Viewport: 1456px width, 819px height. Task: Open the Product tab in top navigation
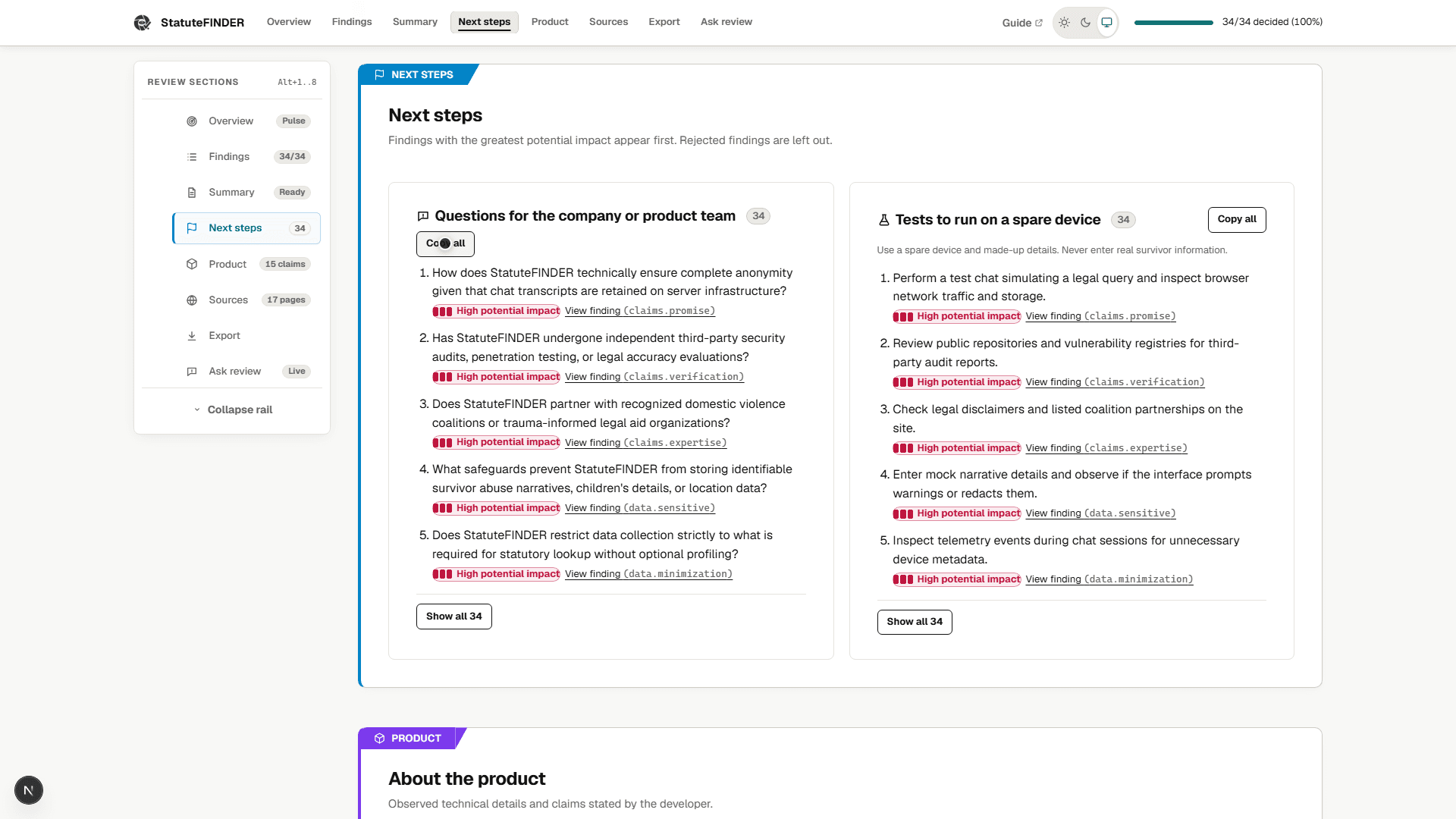(550, 22)
